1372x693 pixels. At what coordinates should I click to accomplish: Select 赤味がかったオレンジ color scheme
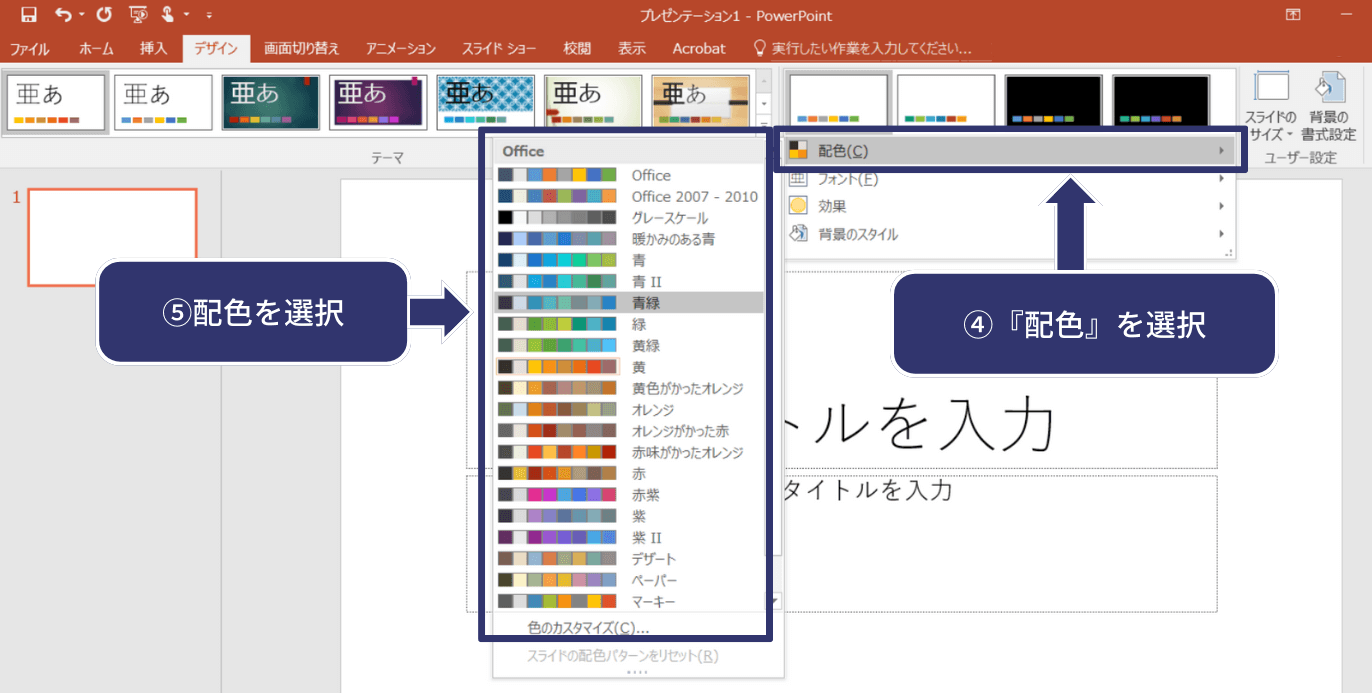click(x=630, y=452)
